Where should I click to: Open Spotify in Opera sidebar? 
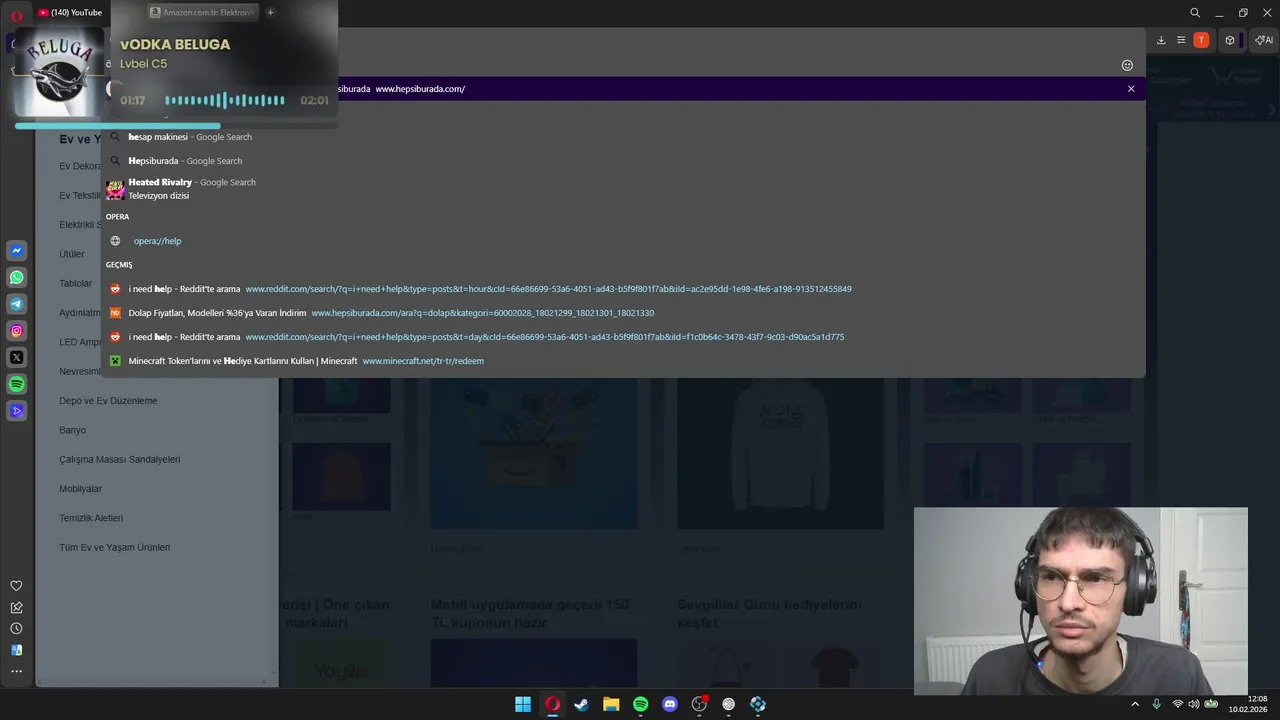tap(17, 384)
